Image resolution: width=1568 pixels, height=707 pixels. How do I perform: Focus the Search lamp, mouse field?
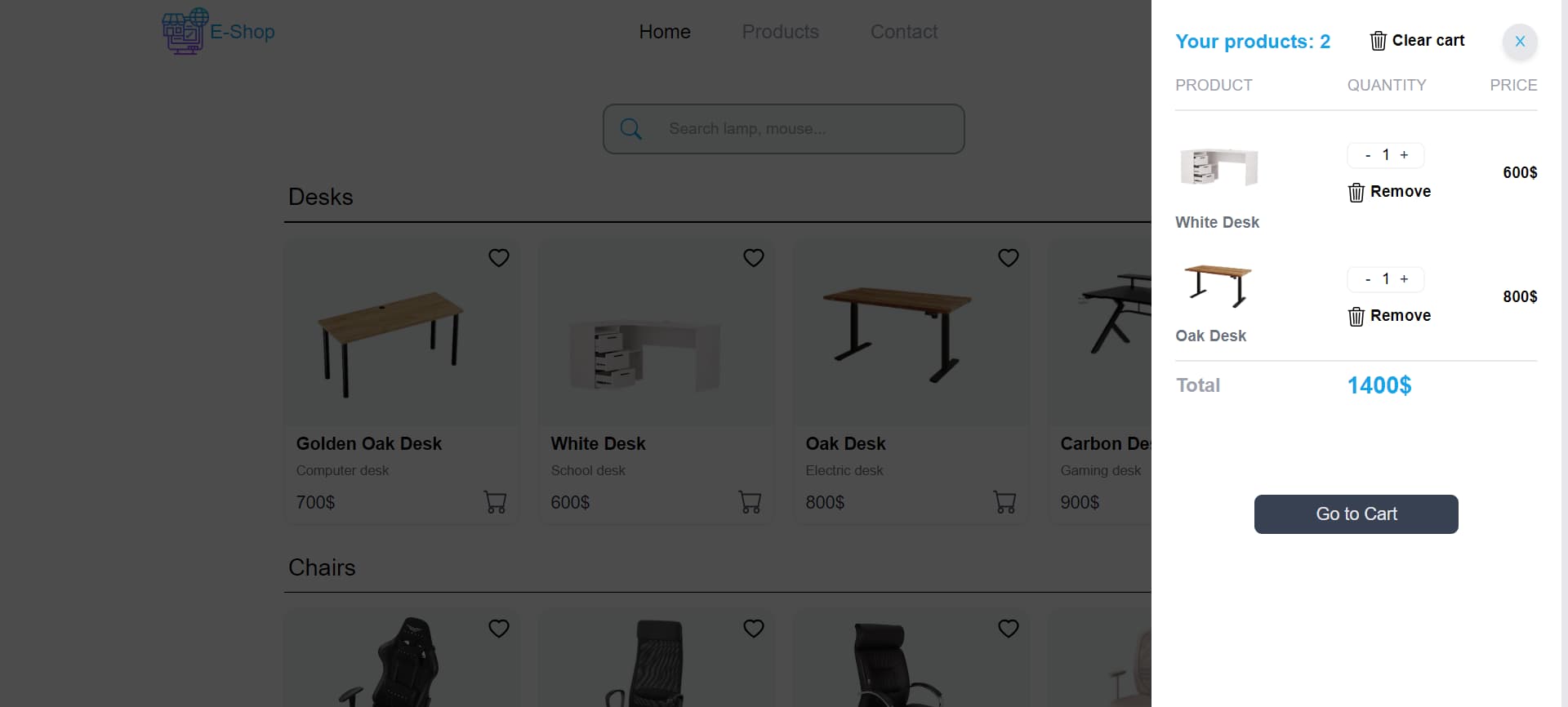(784, 129)
